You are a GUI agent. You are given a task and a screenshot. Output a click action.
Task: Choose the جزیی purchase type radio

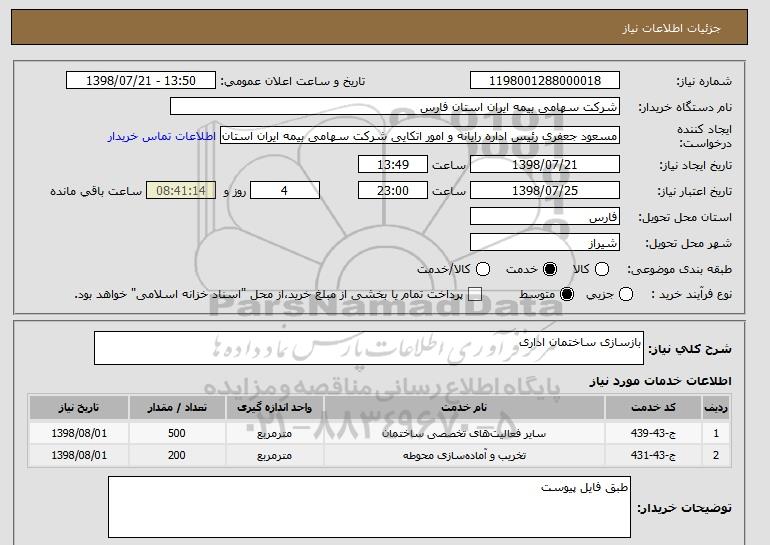pos(626,295)
